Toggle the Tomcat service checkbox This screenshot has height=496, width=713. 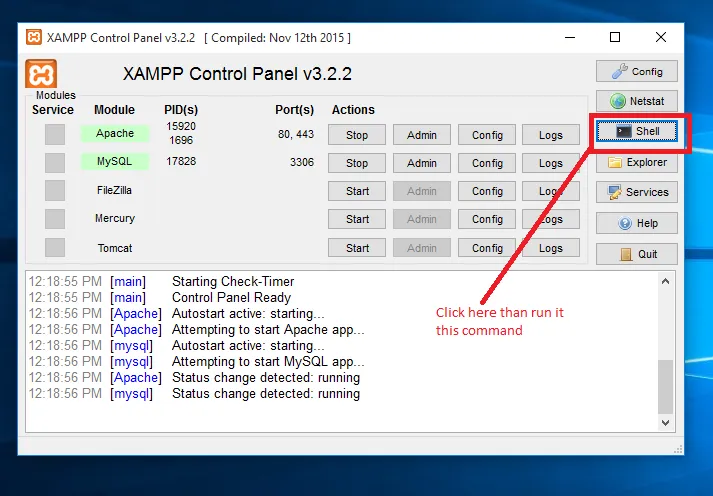coord(55,248)
